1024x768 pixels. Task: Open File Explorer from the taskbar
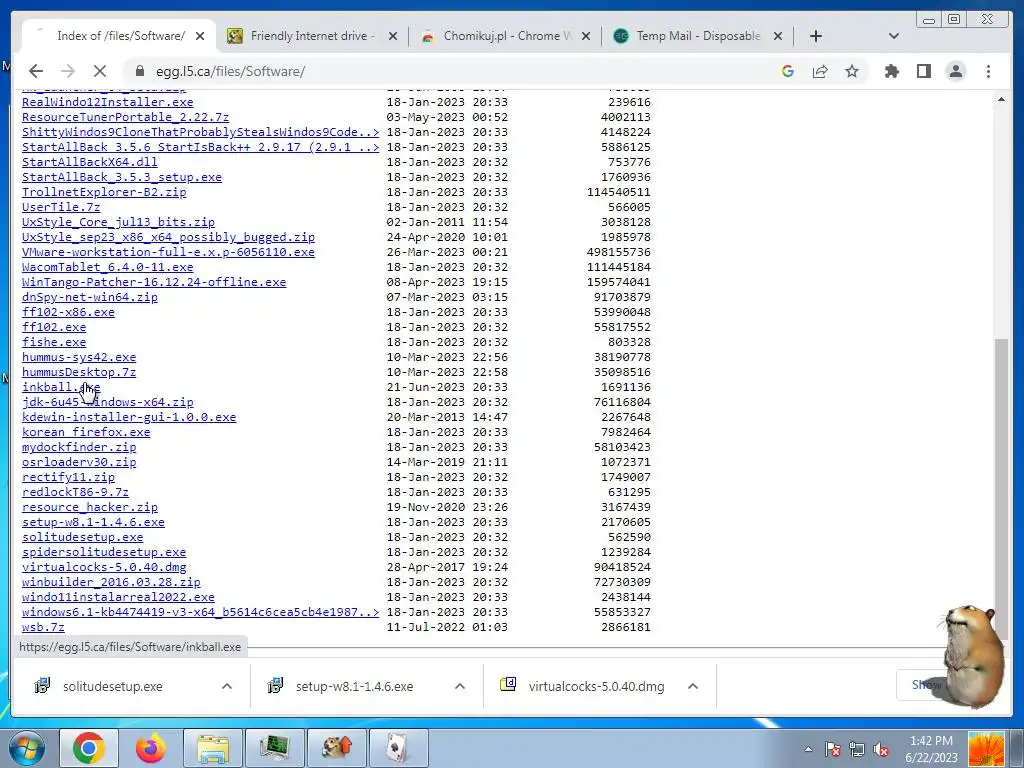tap(213, 748)
